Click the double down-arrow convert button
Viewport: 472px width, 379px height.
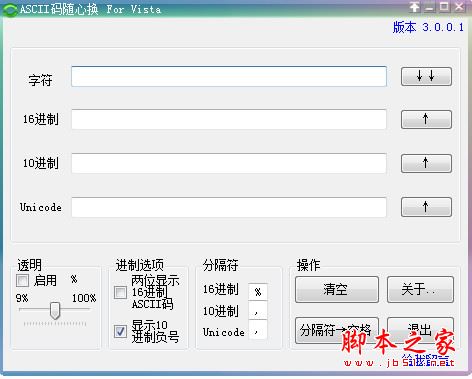(x=426, y=77)
